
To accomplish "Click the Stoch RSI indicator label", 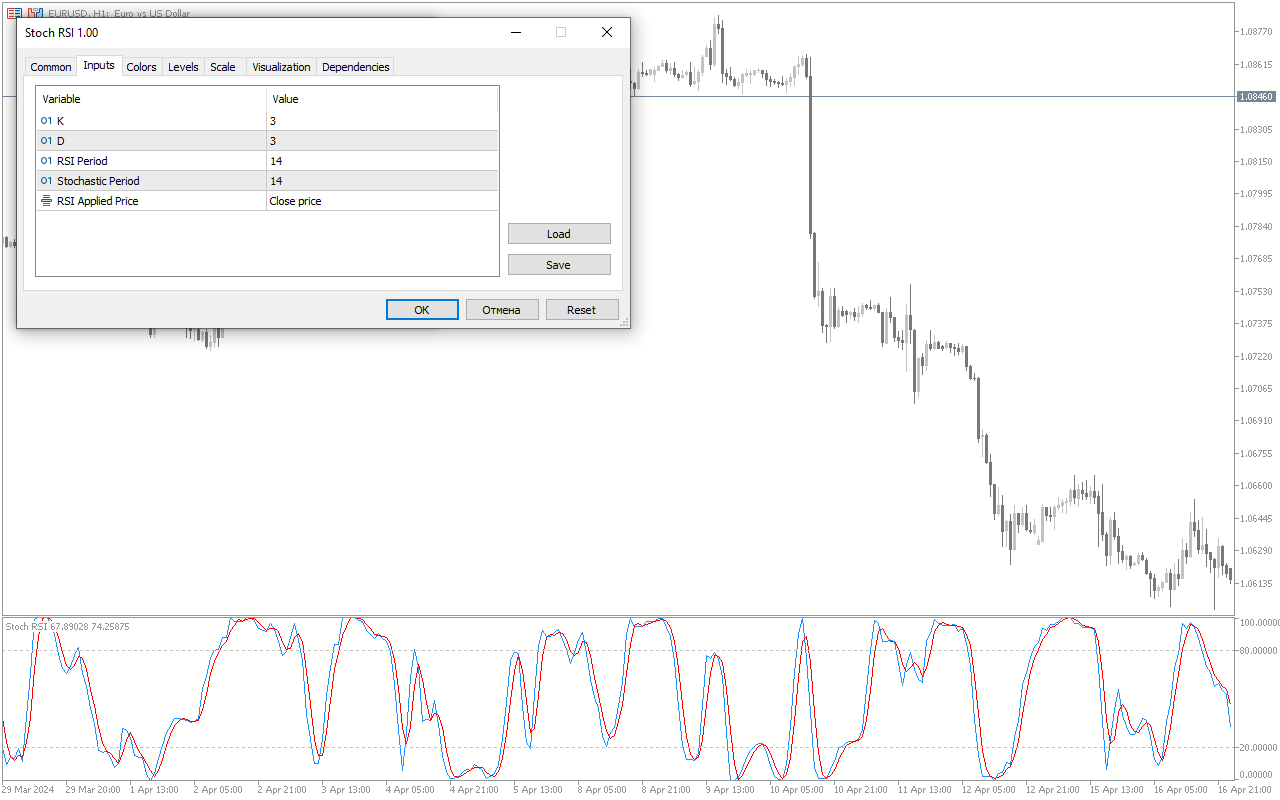I will pos(67,626).
